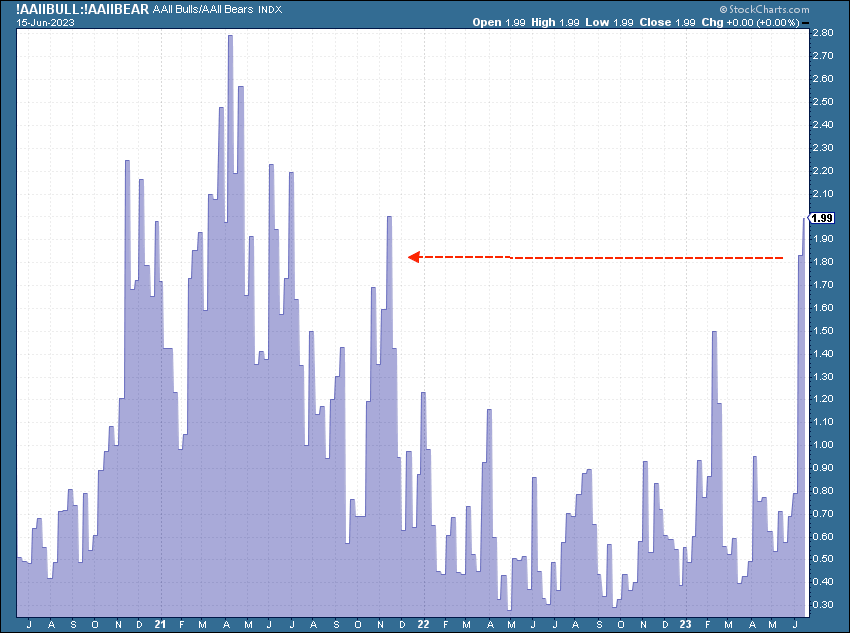The image size is (850, 633).
Task: Click the 1.99 current value tag
Action: click(821, 218)
